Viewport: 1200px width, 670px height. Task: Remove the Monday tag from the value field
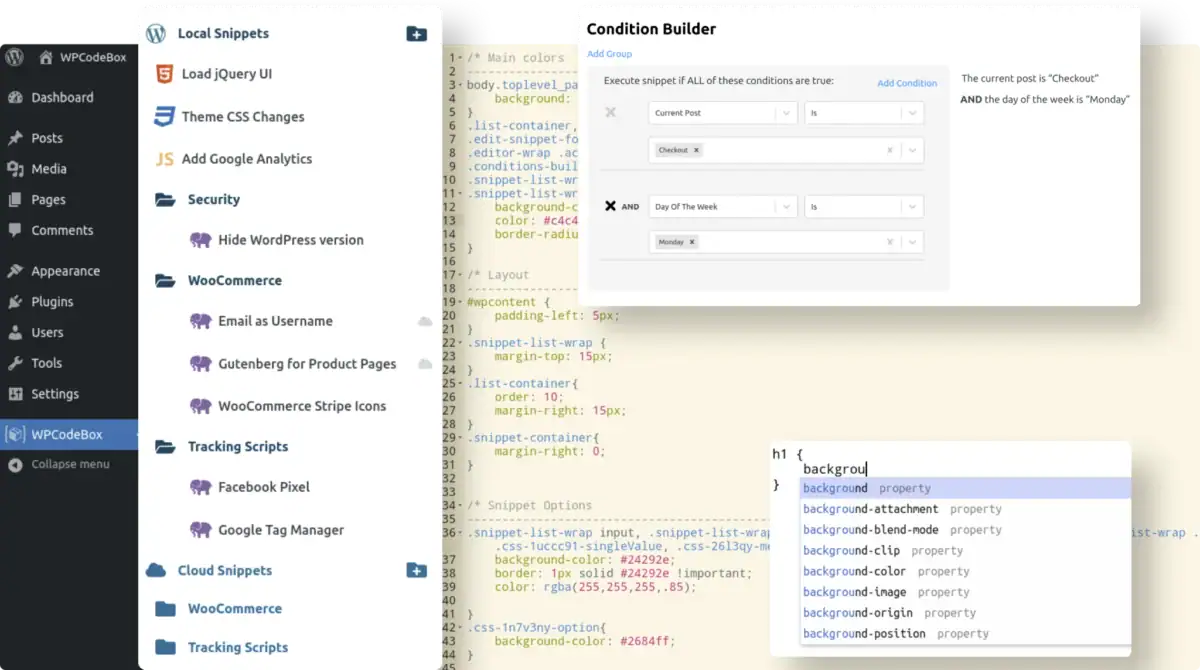click(x=692, y=242)
